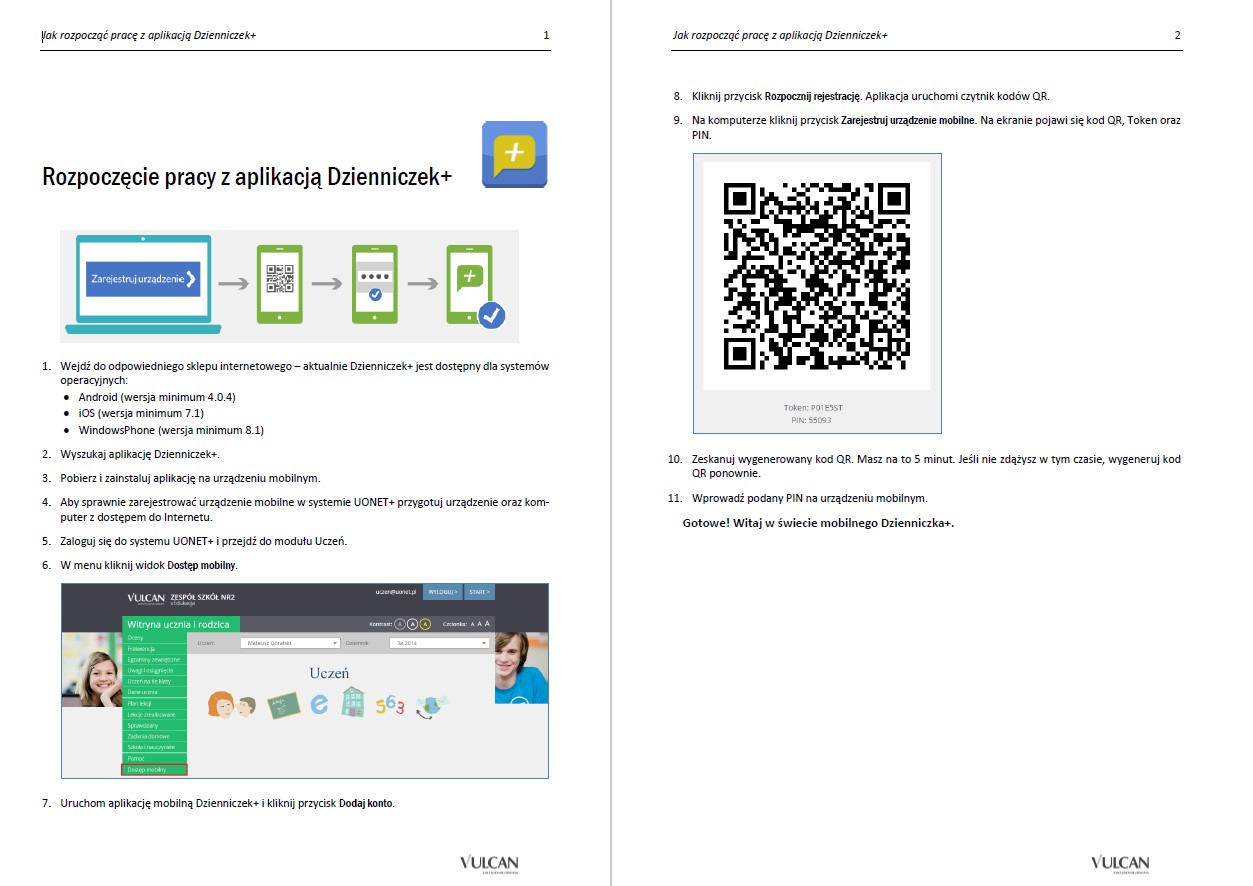Open Zadania domowe menu item
1253x886 pixels.
[154, 736]
